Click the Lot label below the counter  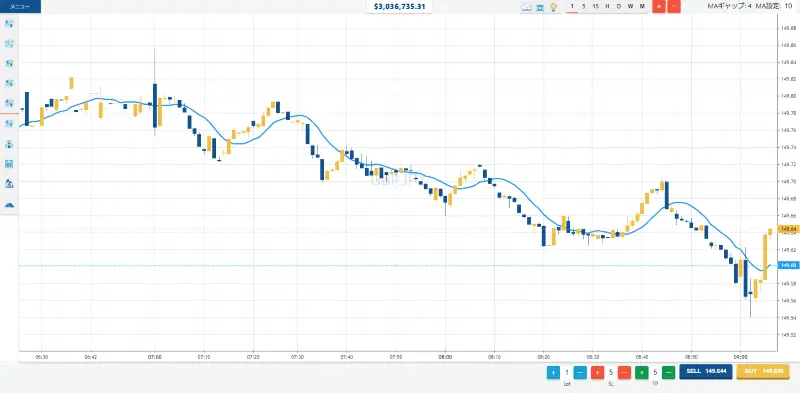(x=567, y=383)
